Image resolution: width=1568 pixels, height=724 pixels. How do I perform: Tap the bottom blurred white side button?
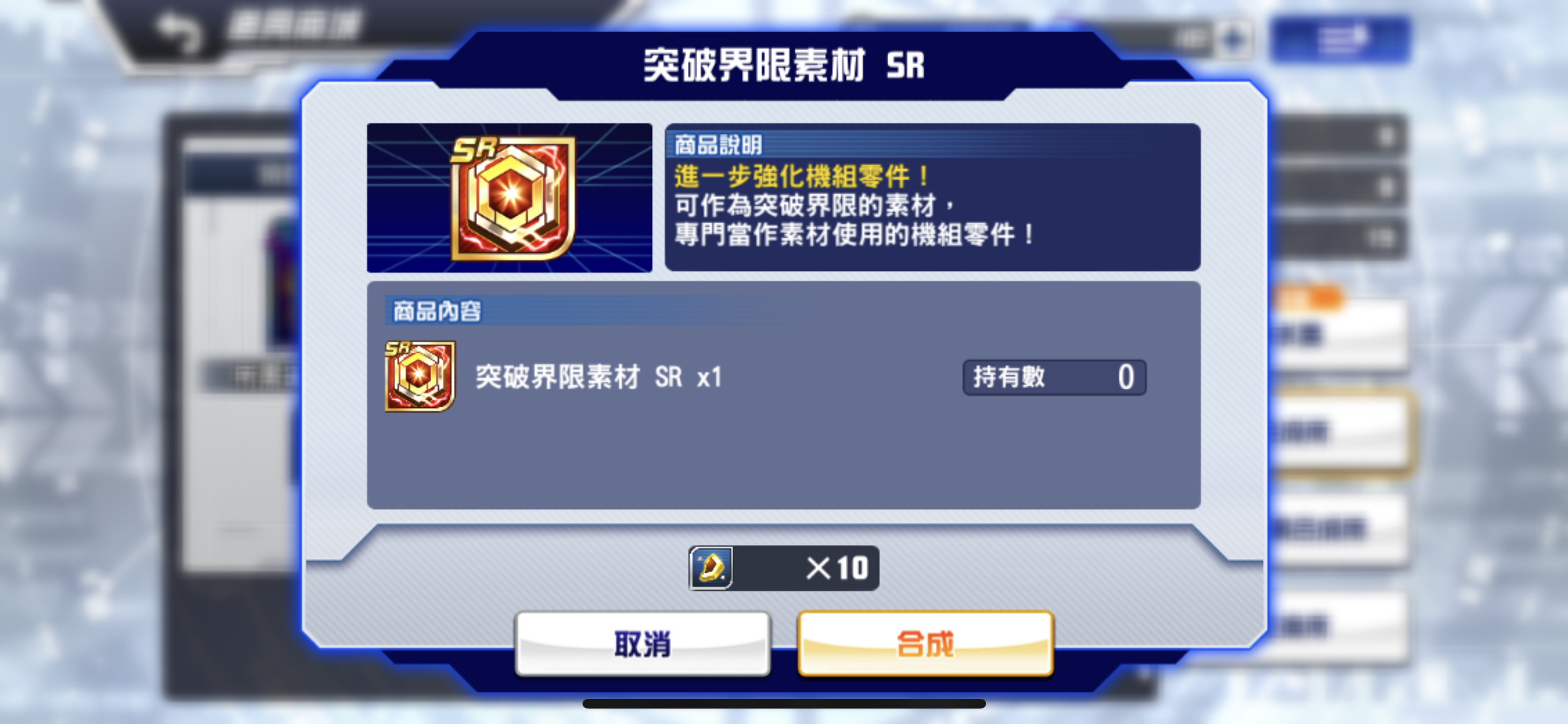point(1339,626)
